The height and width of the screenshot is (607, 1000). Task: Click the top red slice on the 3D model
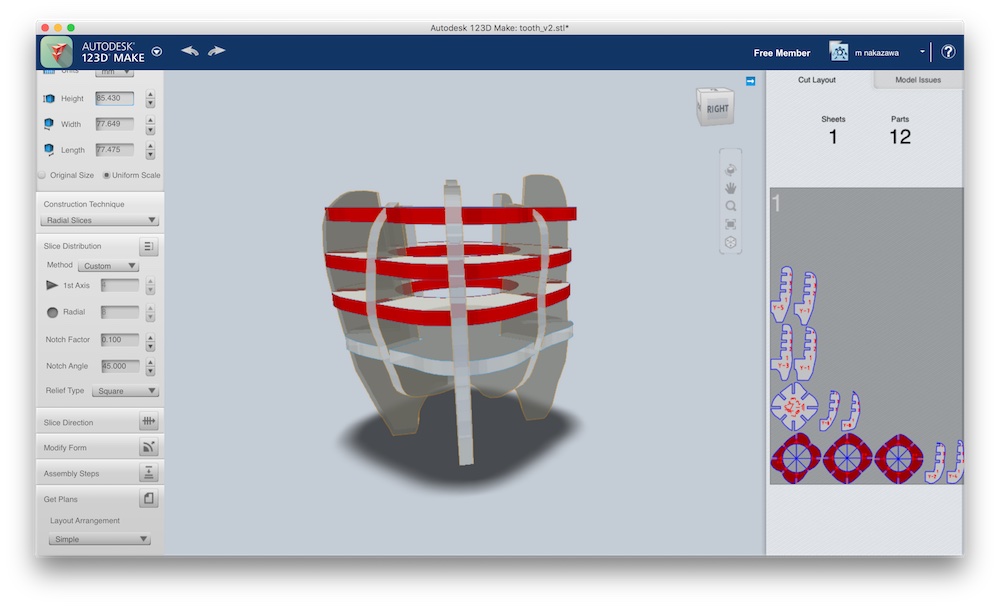[x=450, y=214]
